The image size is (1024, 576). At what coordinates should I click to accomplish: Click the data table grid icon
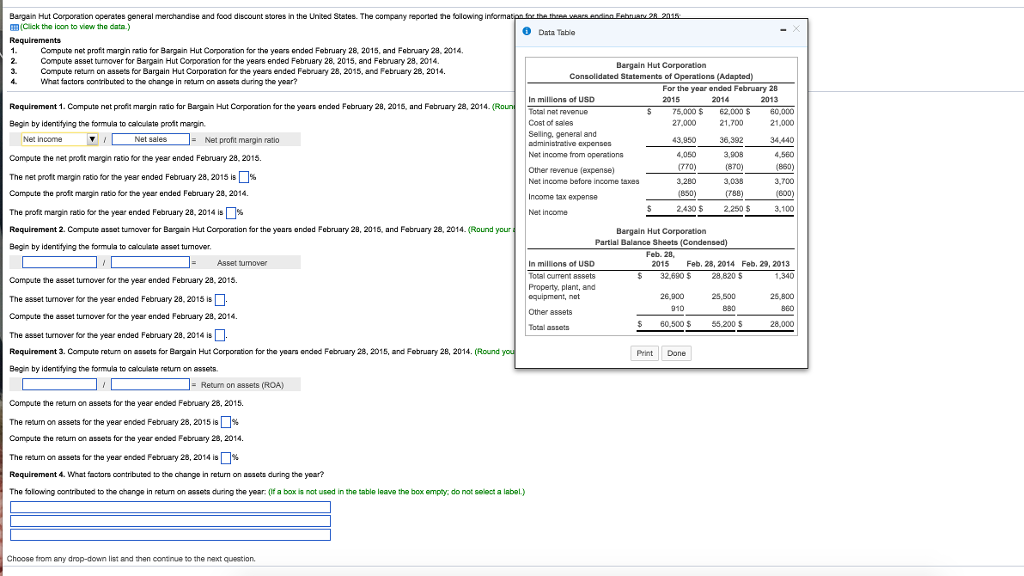[13, 26]
